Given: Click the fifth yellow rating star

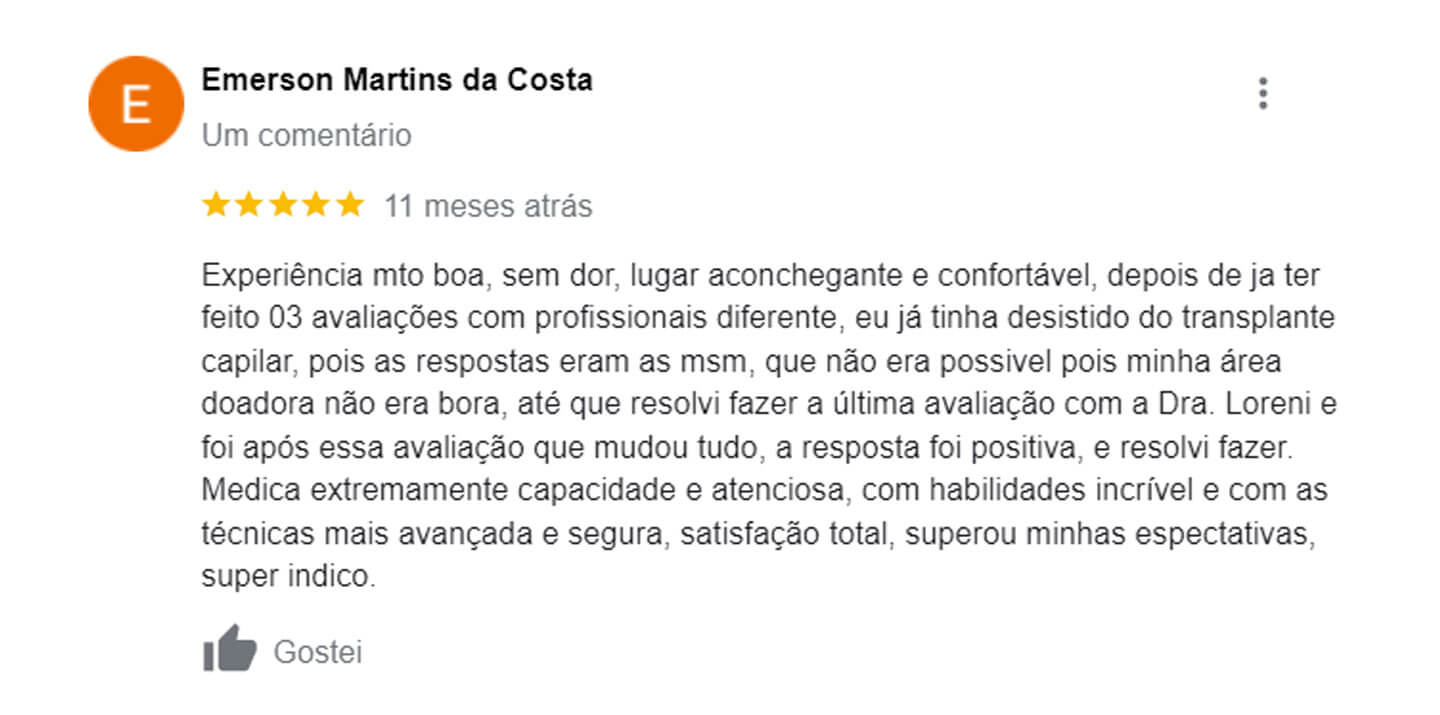Looking at the screenshot, I should point(349,205).
